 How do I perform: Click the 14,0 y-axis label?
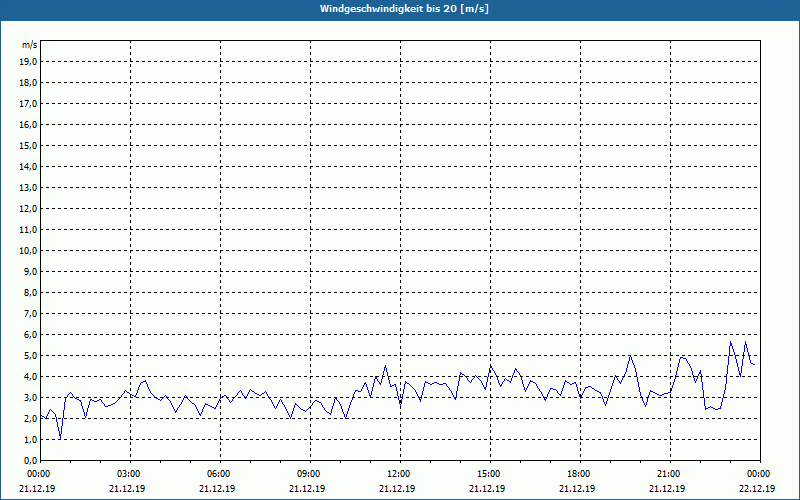[x=28, y=166]
